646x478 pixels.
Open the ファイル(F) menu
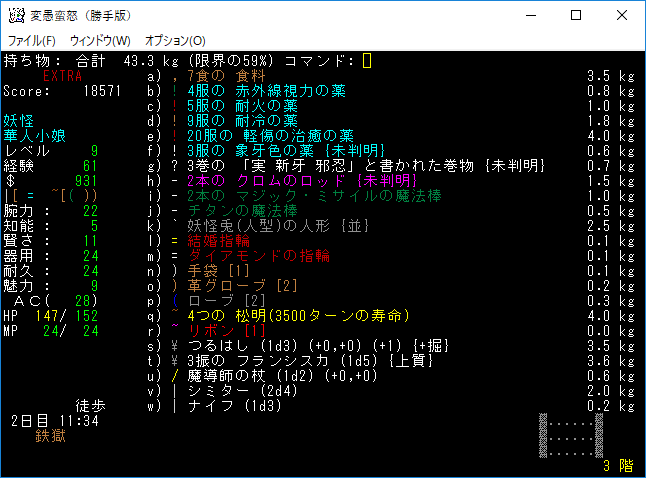[x=32, y=40]
